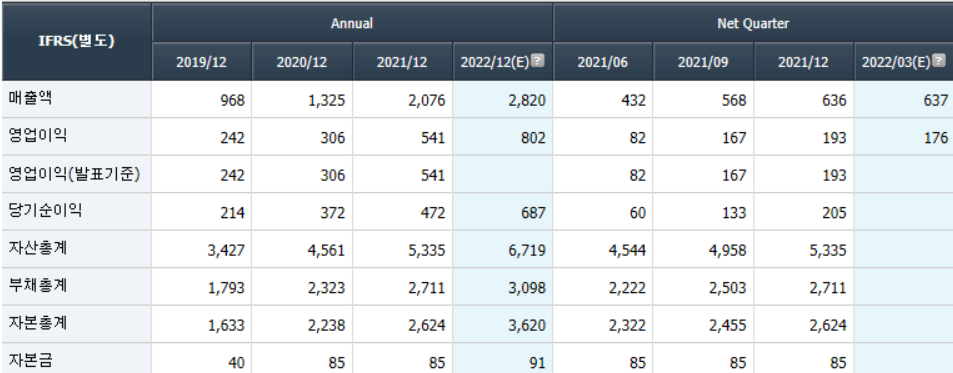953x373 pixels.
Task: Click 자산총계 quarterly value 4,544
Action: 627,250
